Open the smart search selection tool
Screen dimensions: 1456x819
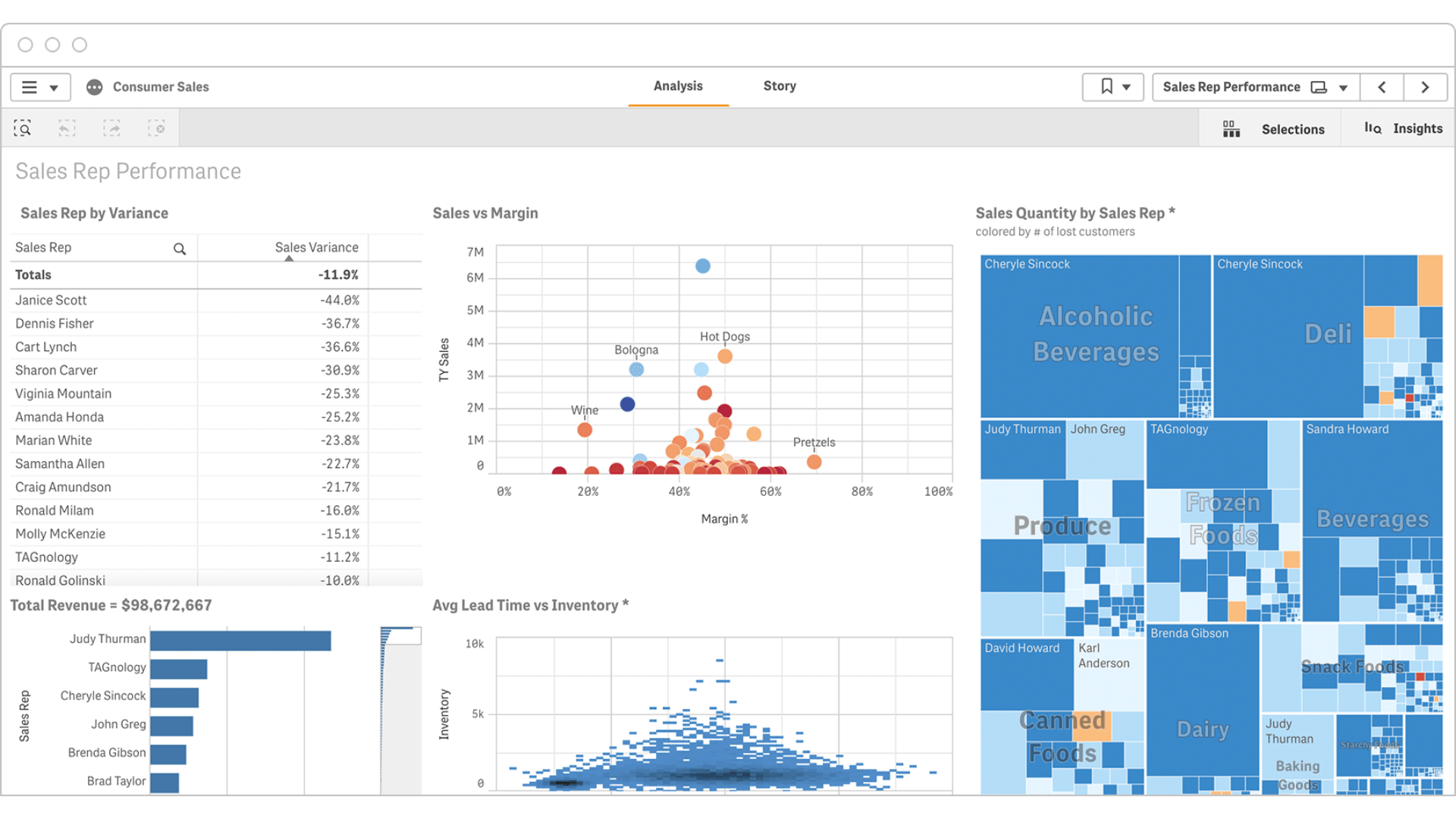click(23, 128)
